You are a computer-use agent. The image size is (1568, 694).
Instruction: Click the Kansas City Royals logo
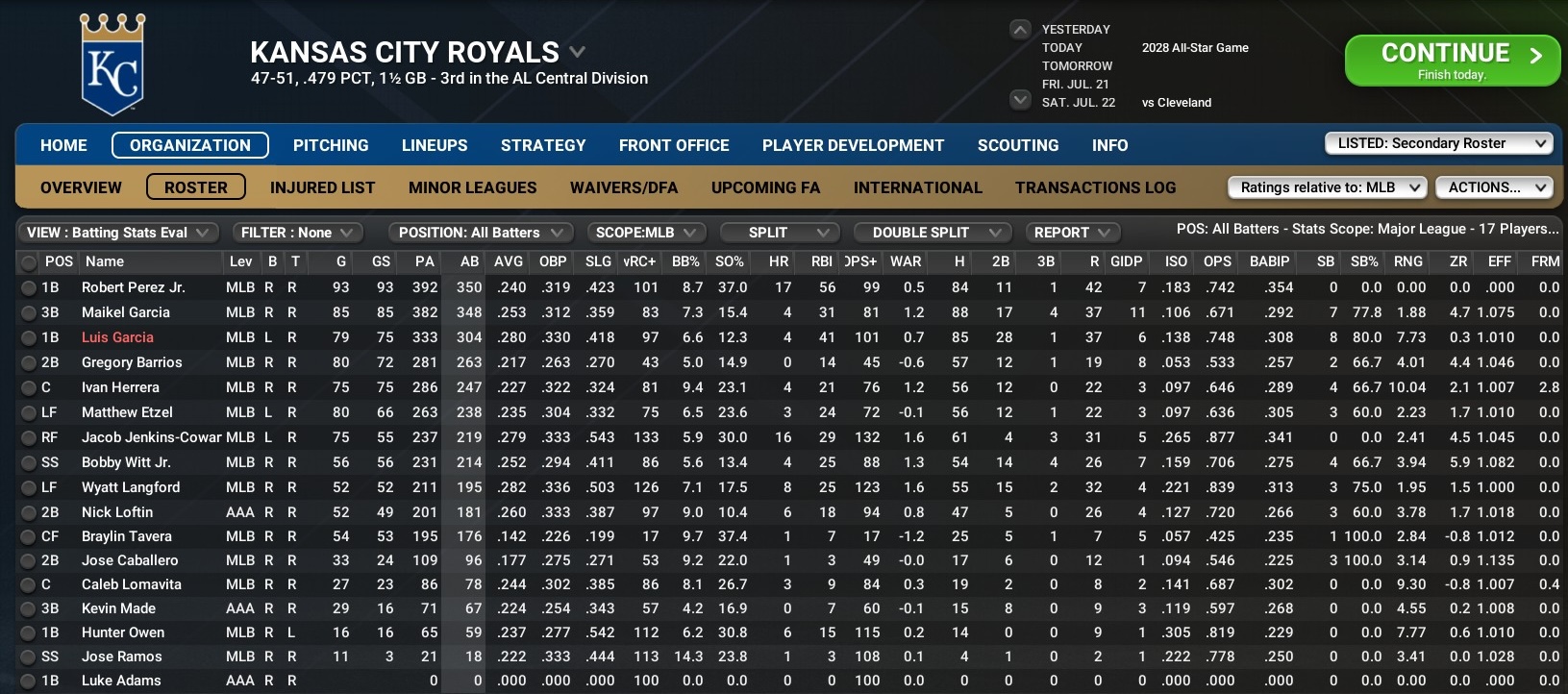pos(113,64)
